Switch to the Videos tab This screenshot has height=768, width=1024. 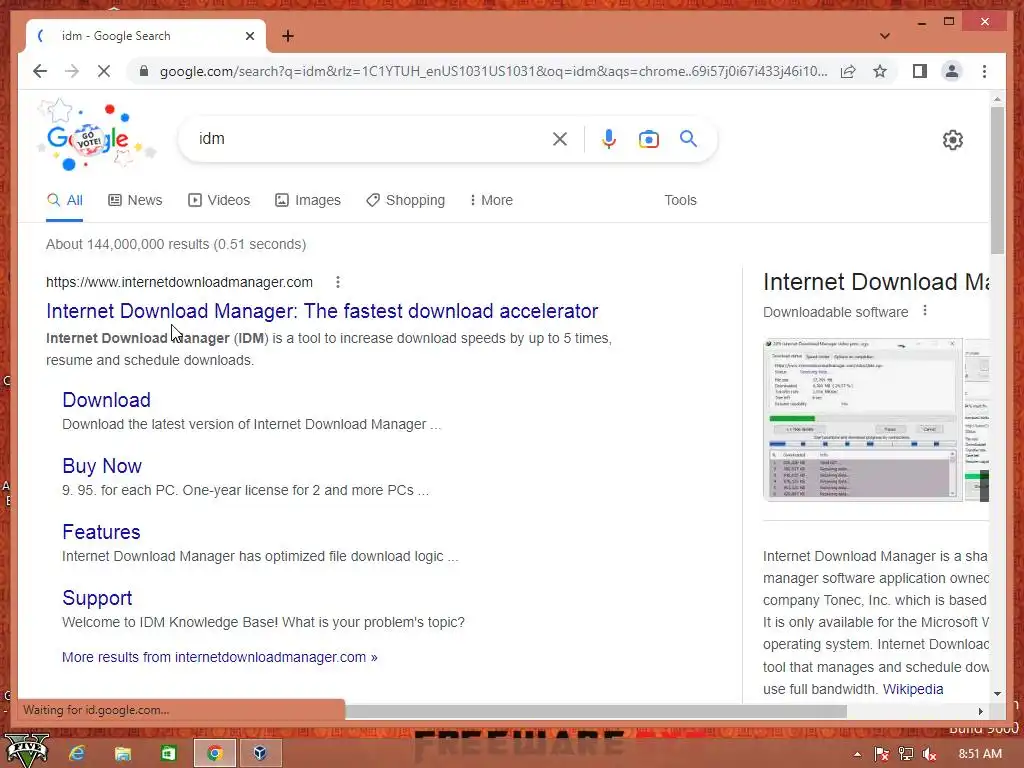point(219,200)
